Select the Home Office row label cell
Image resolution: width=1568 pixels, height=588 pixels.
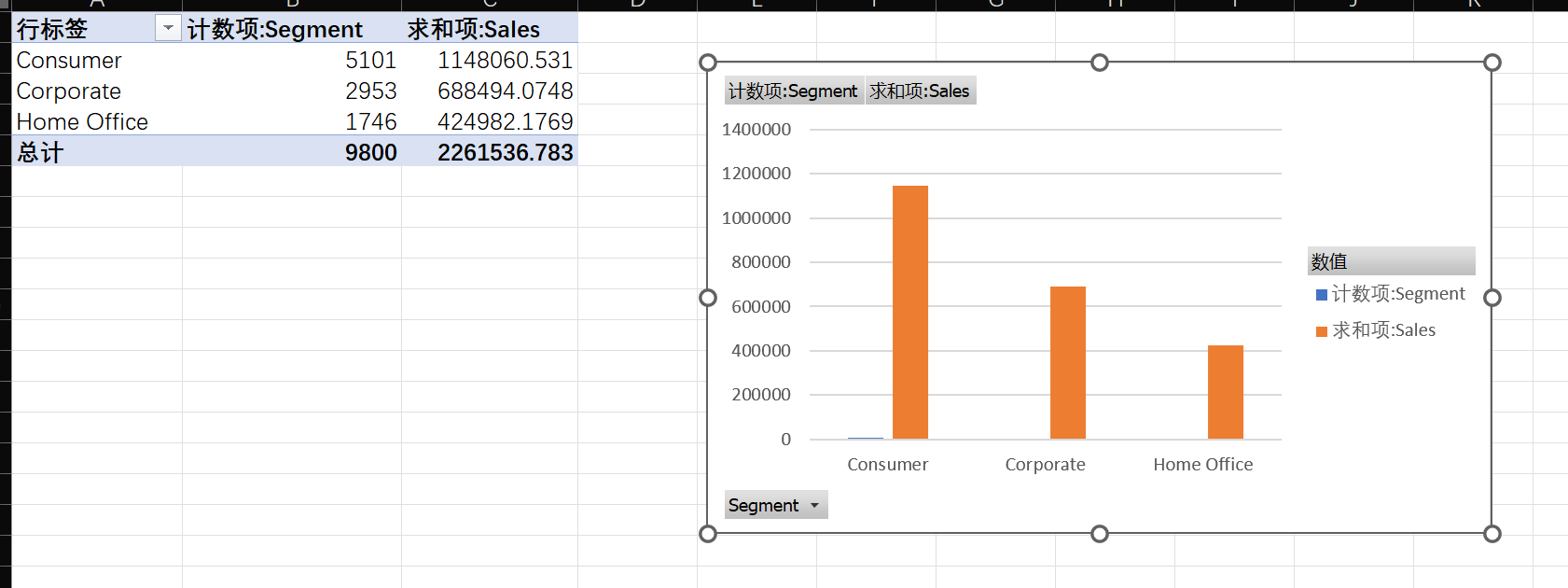[82, 122]
